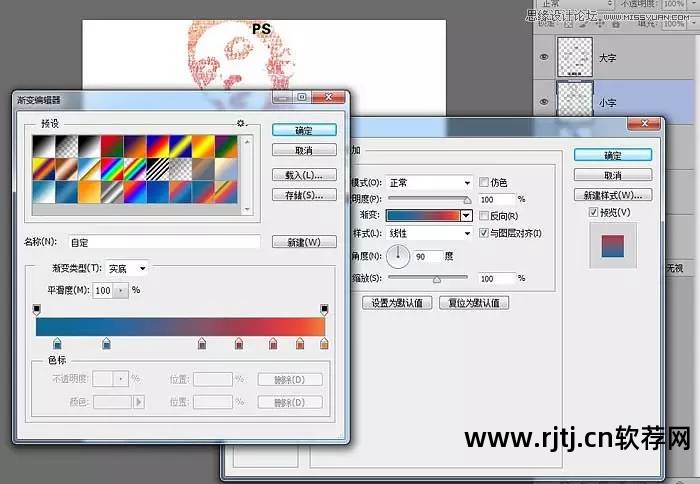Select the rightmost orange color stop
The height and width of the screenshot is (484, 700).
(324, 343)
